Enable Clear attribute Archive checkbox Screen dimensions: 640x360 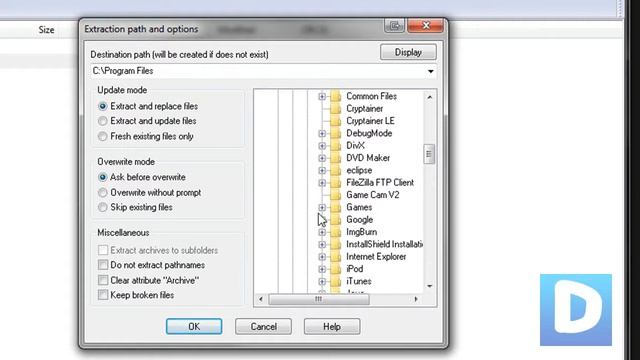(x=103, y=280)
